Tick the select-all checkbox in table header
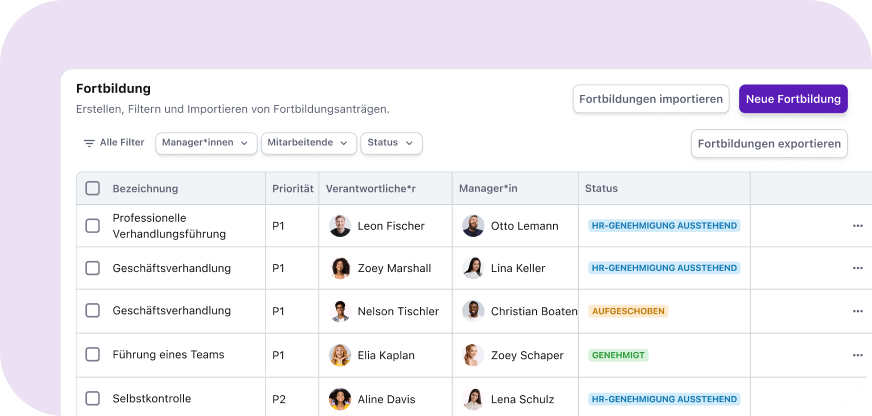872x416 pixels. [93, 188]
